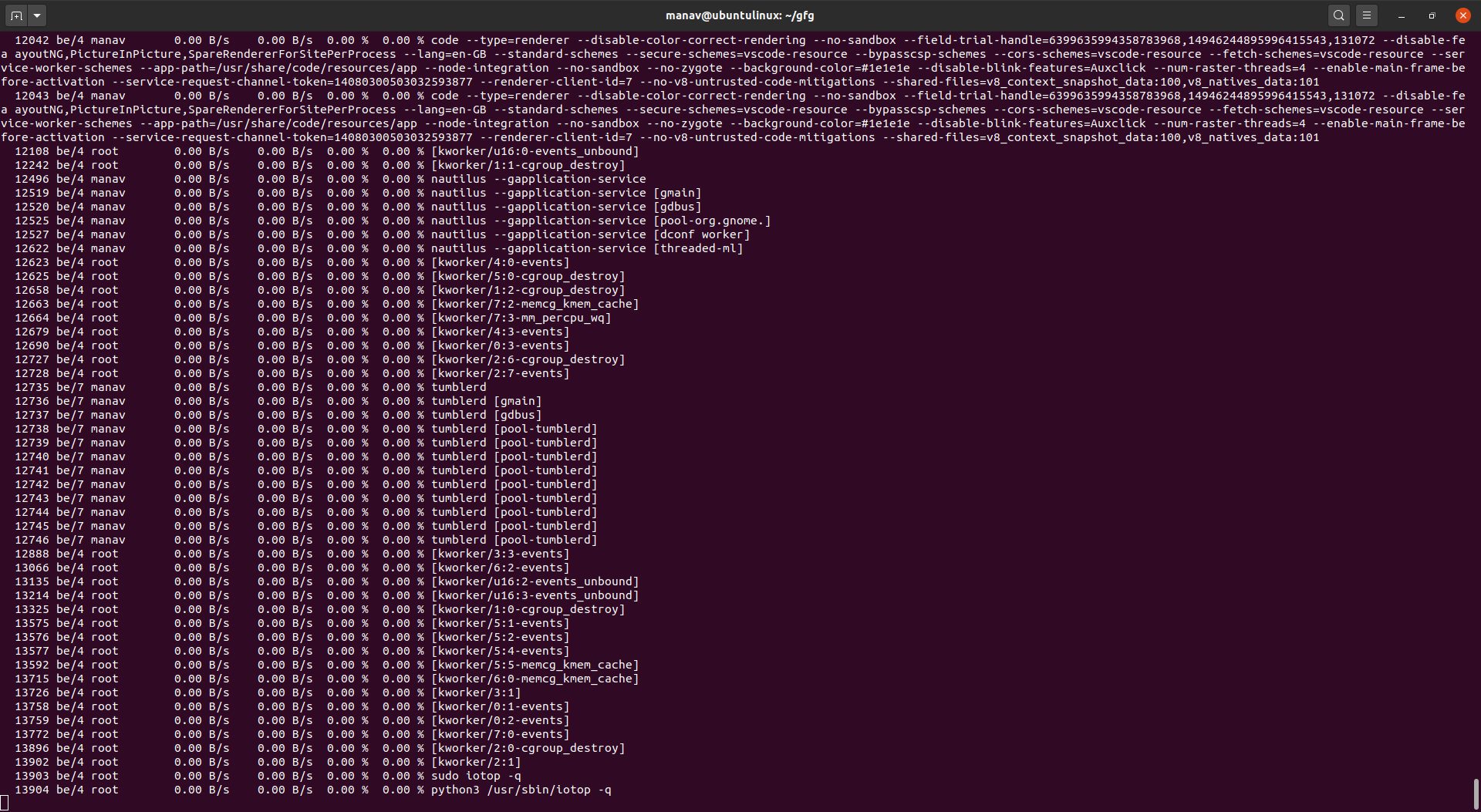Screen dimensions: 1481x812
Task: Click the 'sudo iotop -q' command text
Action: click(476, 776)
